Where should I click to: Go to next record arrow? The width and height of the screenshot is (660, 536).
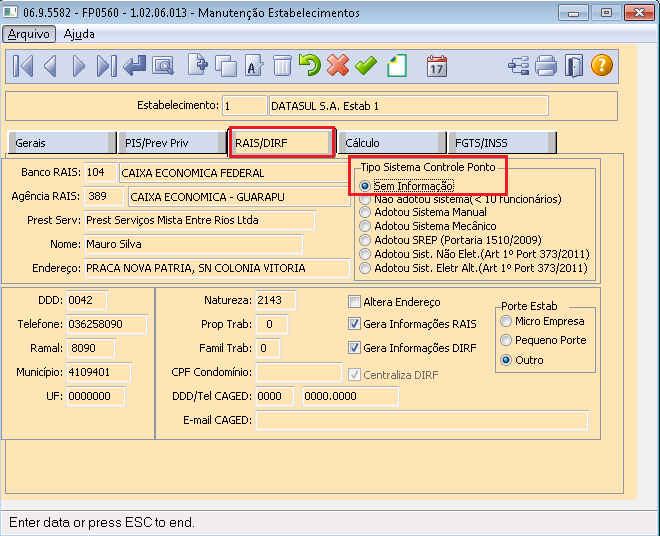coord(79,66)
